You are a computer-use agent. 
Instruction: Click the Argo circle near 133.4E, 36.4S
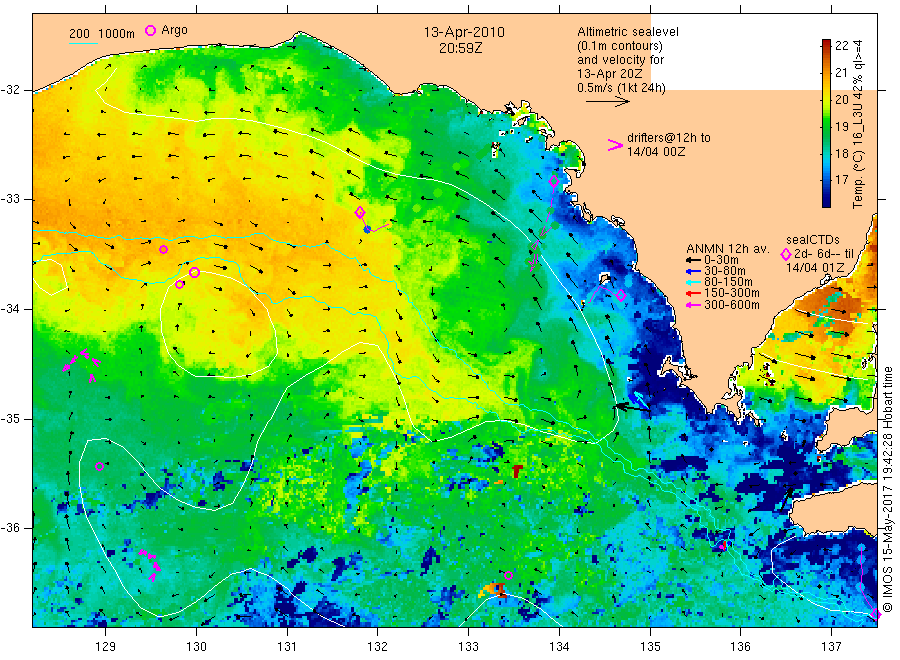pyautogui.click(x=508, y=575)
